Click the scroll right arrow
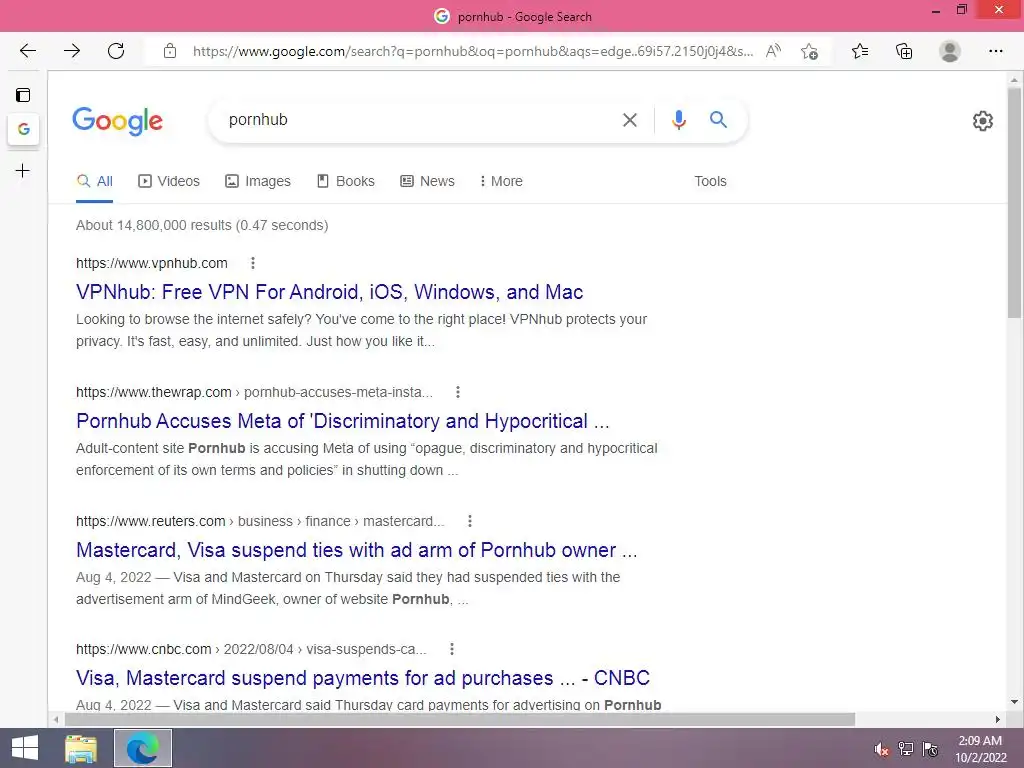This screenshot has height=768, width=1024. tap(998, 719)
